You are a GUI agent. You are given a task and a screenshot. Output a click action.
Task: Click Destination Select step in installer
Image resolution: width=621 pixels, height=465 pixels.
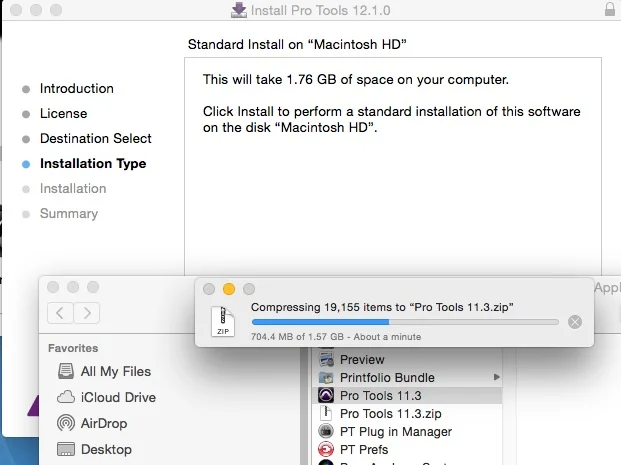(96, 139)
